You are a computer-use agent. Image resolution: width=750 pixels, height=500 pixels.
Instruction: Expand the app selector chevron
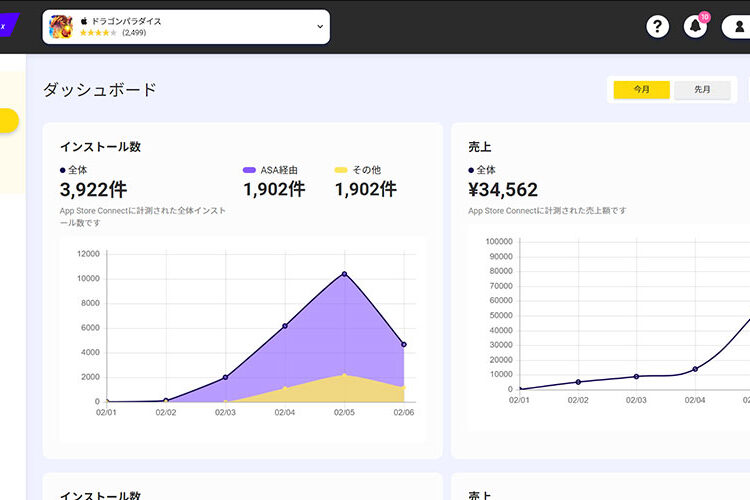[x=320, y=27]
